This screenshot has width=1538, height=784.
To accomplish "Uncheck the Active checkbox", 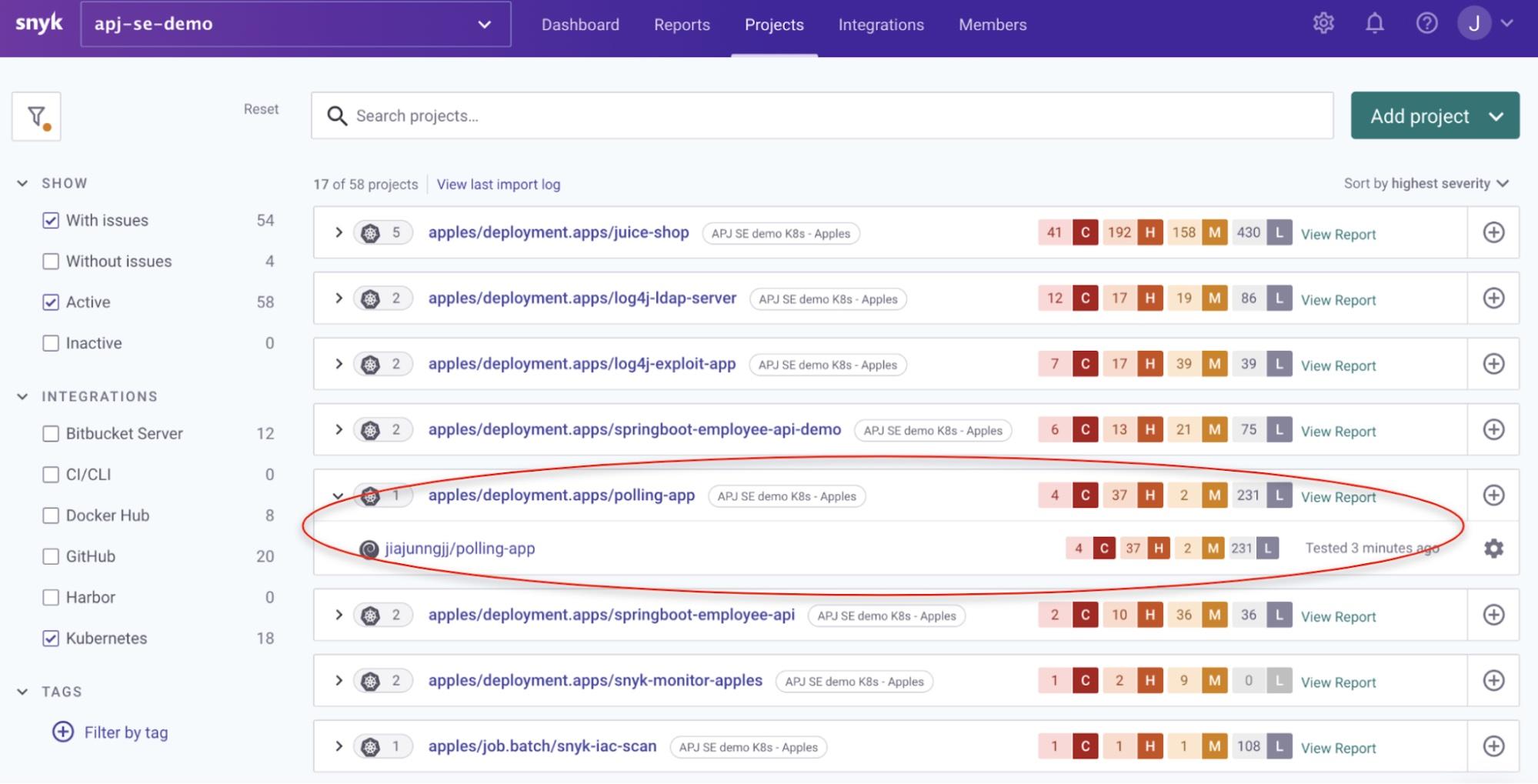I will 51,302.
